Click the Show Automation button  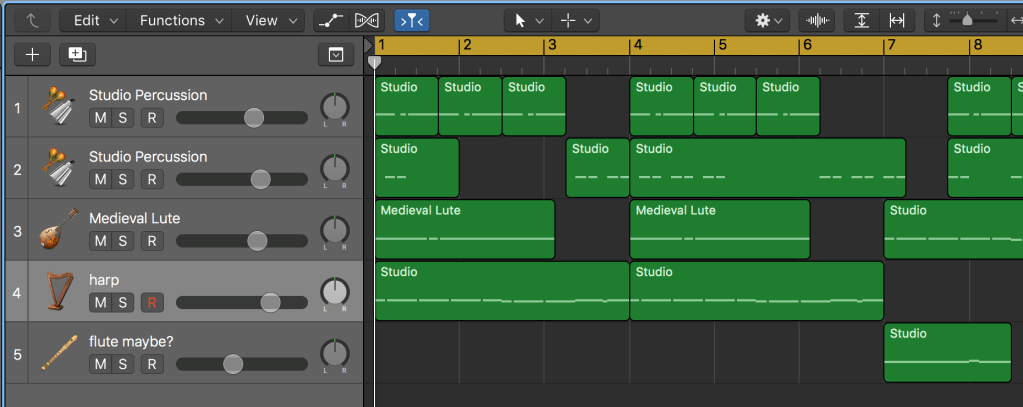(328, 20)
